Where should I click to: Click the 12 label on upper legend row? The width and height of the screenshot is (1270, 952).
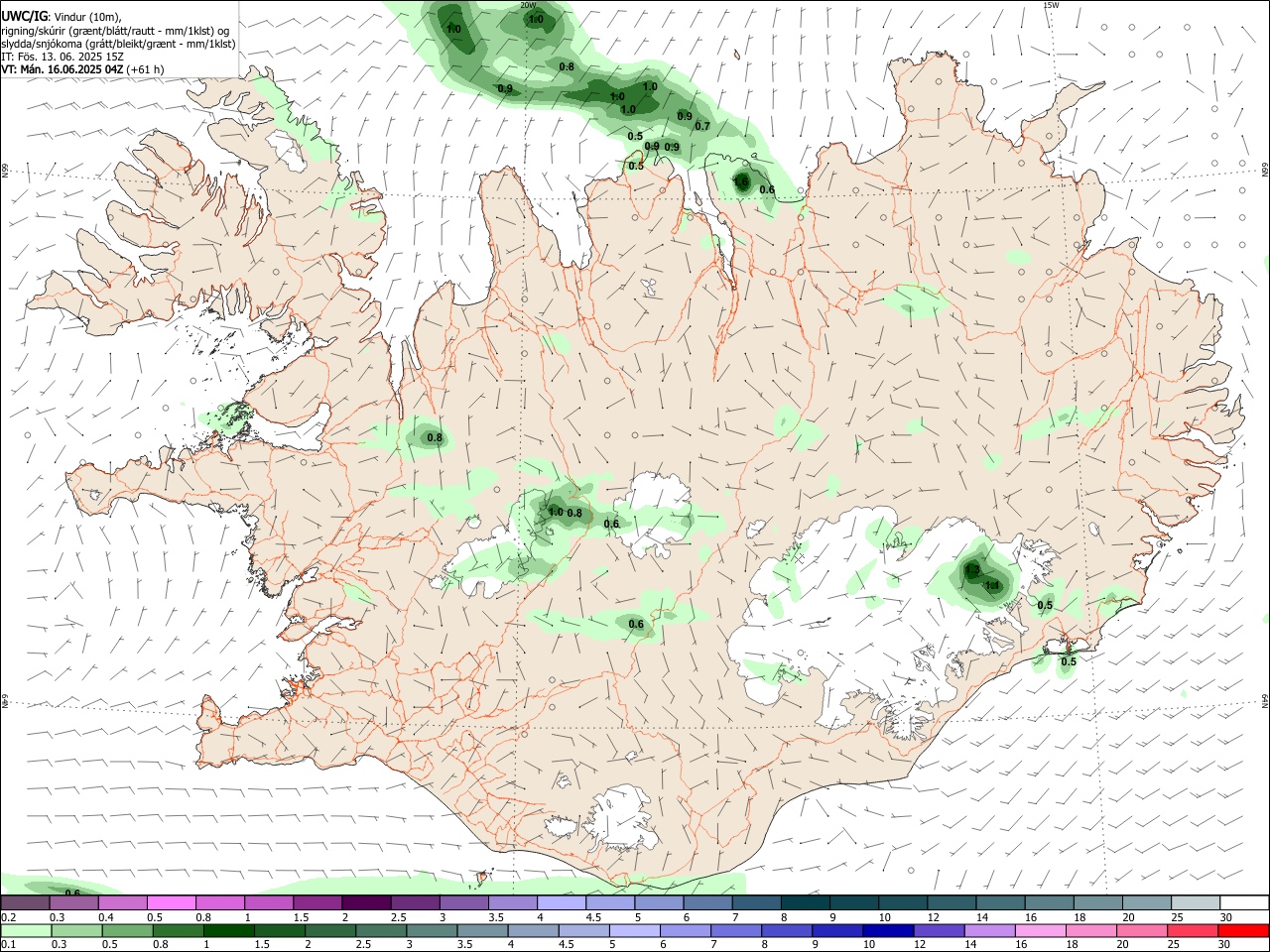click(x=934, y=917)
